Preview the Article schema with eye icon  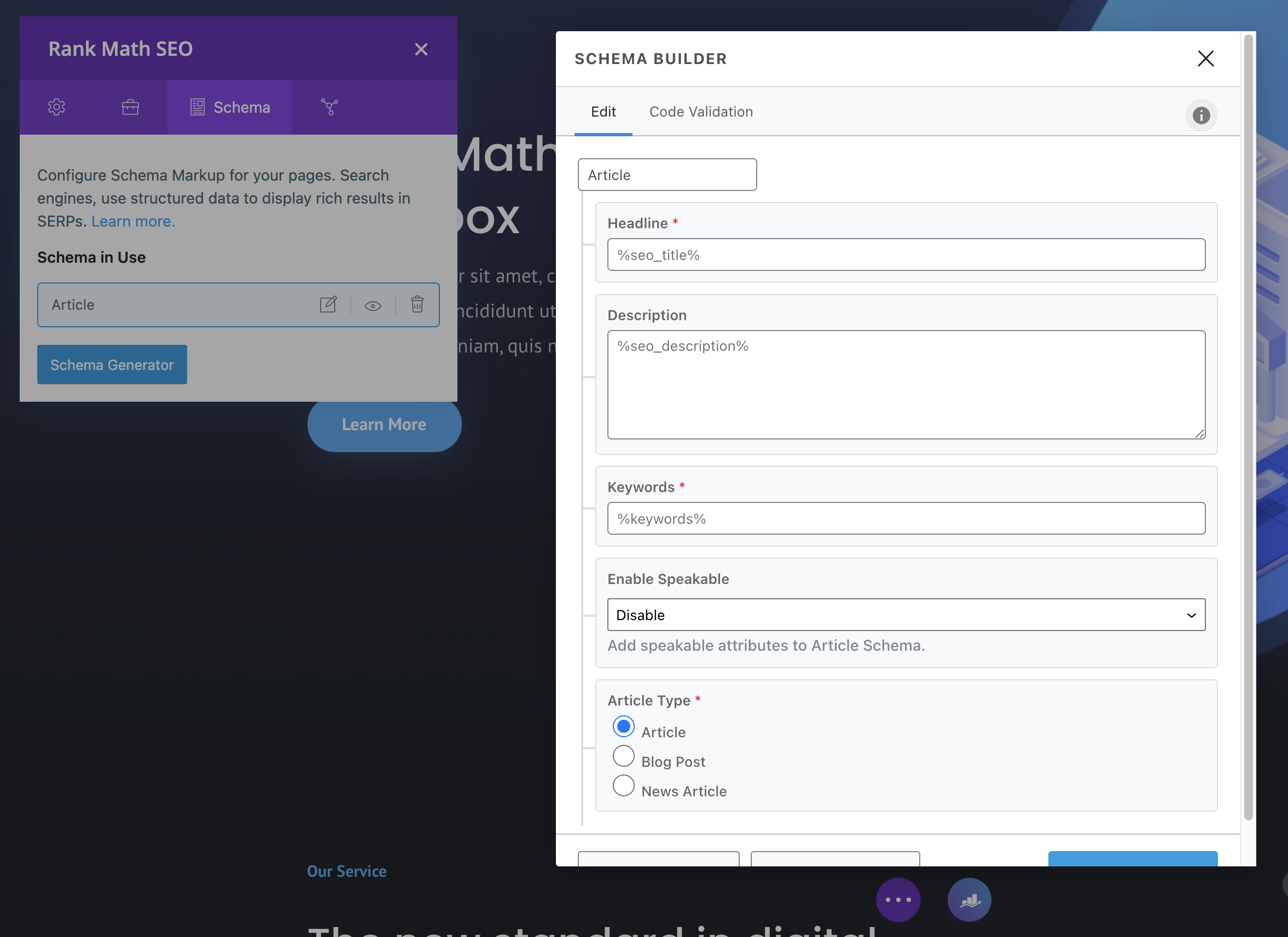pyautogui.click(x=373, y=306)
